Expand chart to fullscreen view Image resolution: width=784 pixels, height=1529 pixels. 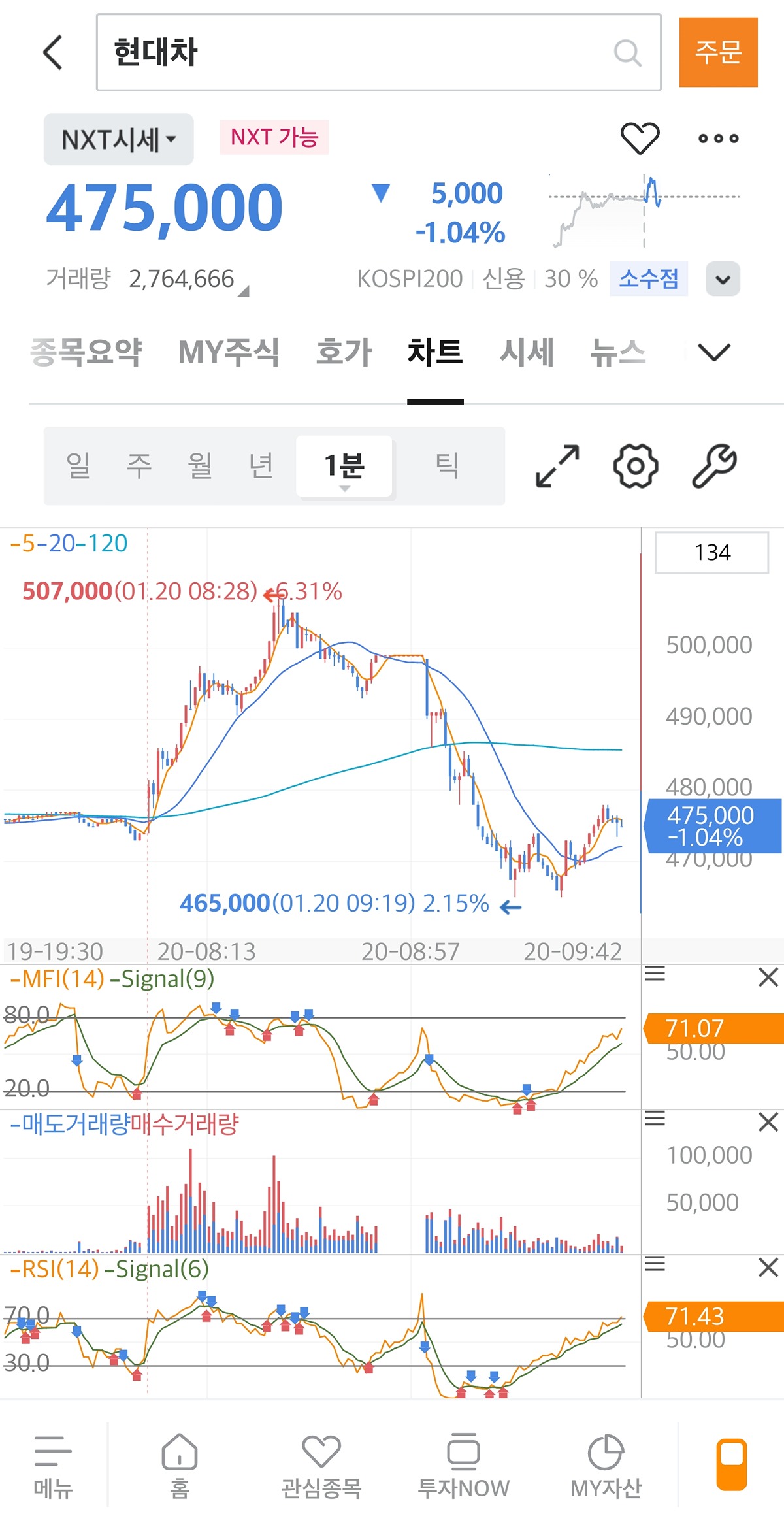(557, 466)
